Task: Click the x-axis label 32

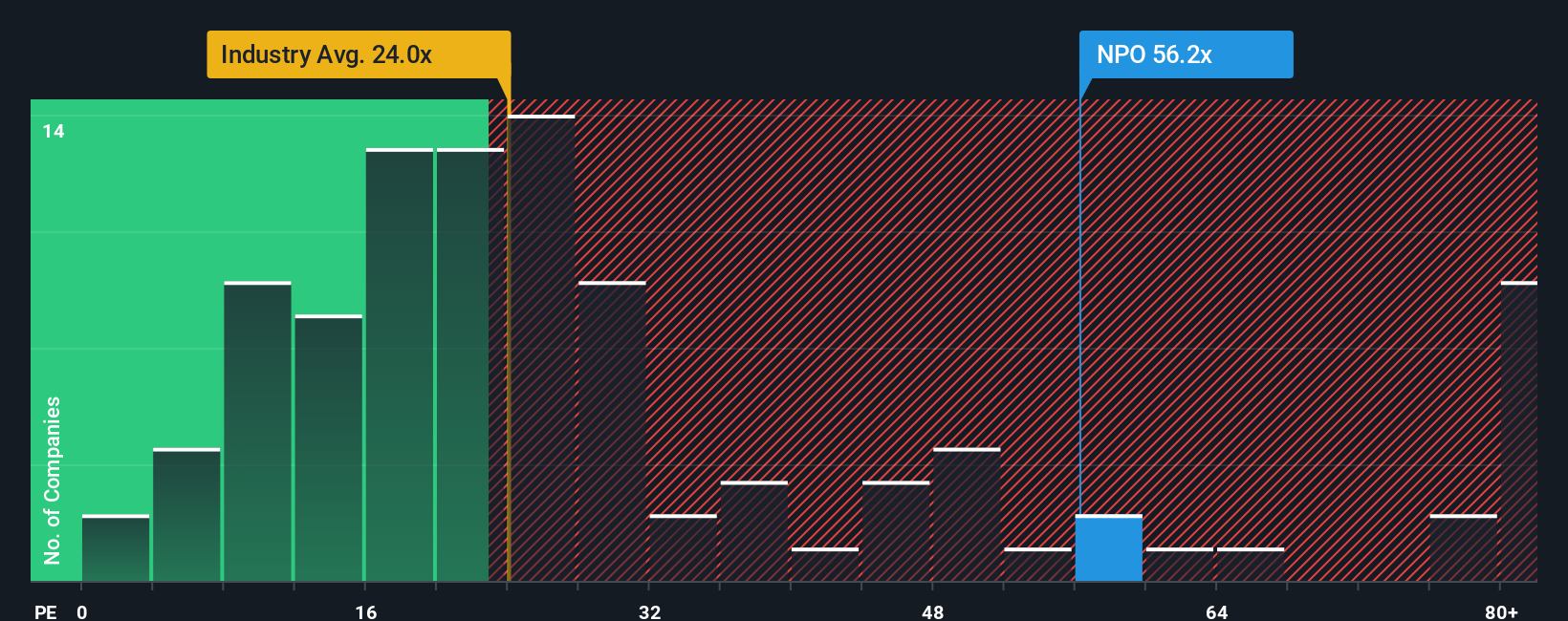Action: click(x=650, y=612)
